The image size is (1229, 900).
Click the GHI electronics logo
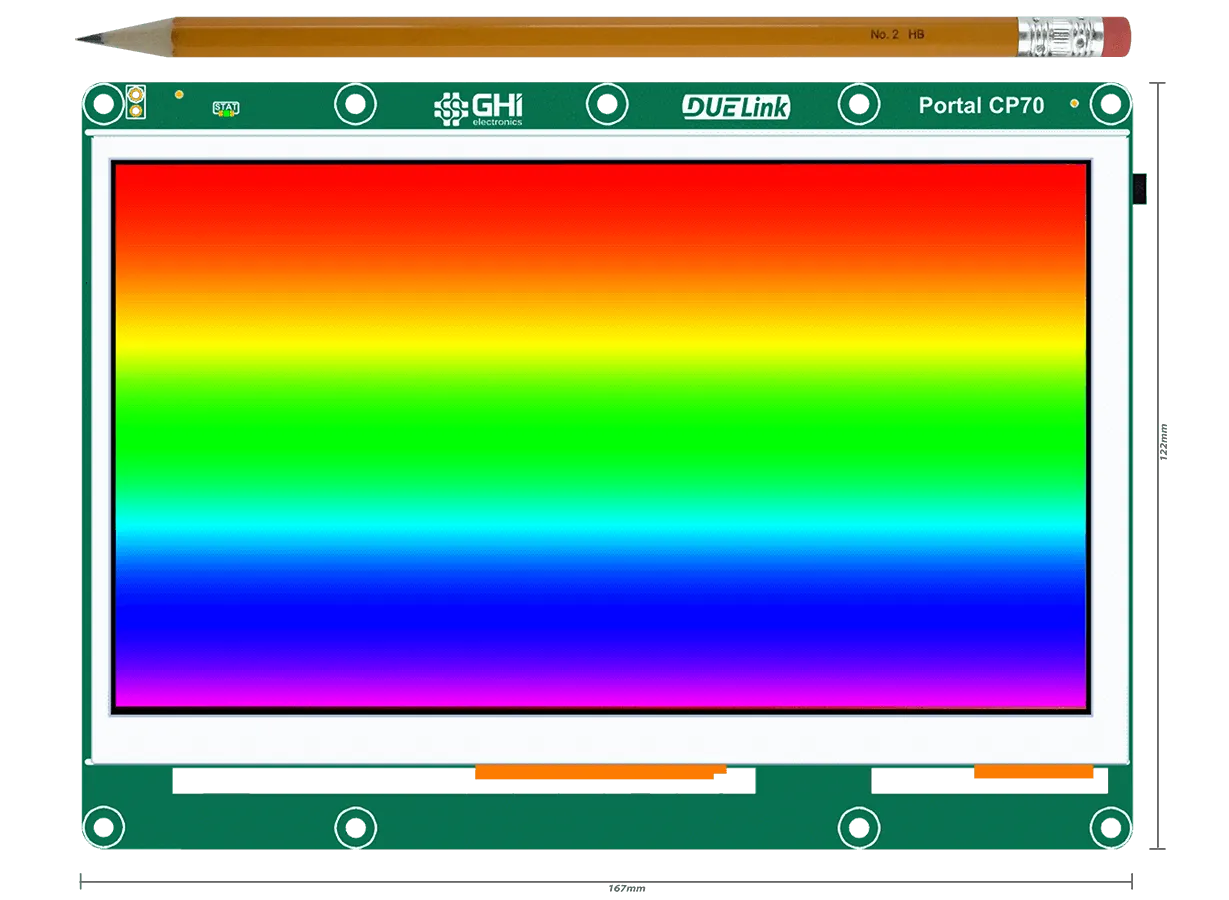478,108
